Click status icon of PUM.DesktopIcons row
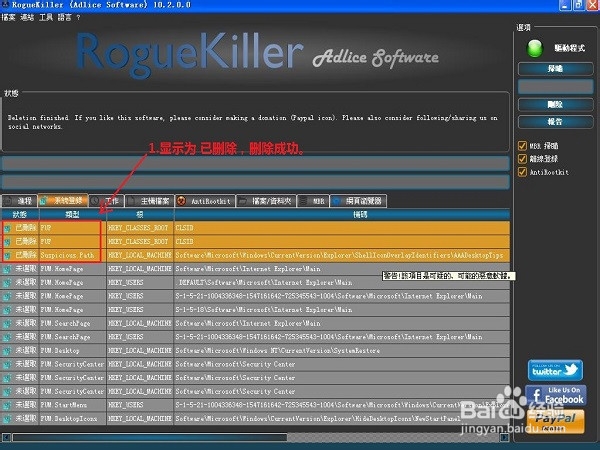Image resolution: width=600 pixels, height=450 pixels. tap(7, 419)
